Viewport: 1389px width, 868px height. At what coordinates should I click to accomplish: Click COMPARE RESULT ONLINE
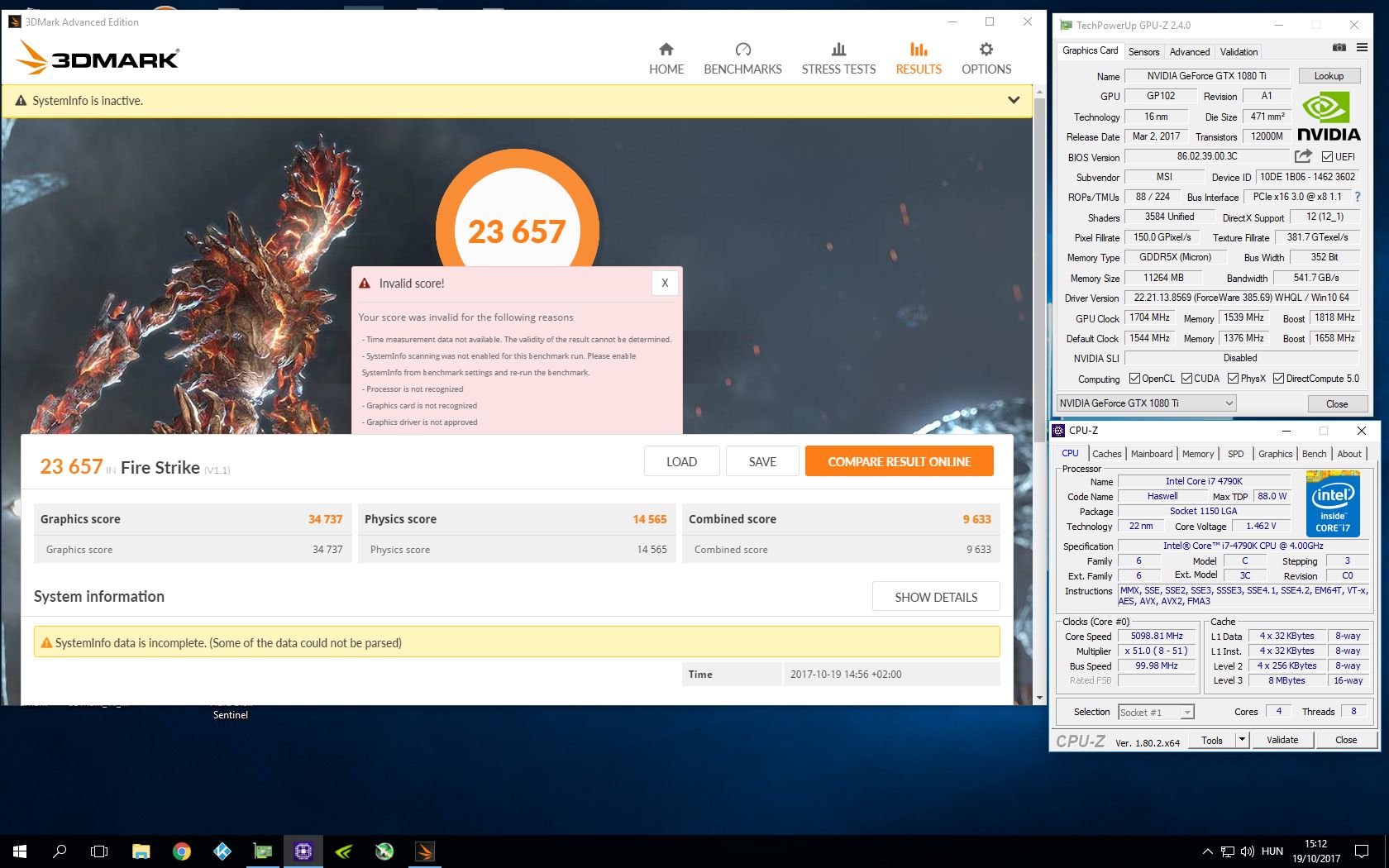900,461
